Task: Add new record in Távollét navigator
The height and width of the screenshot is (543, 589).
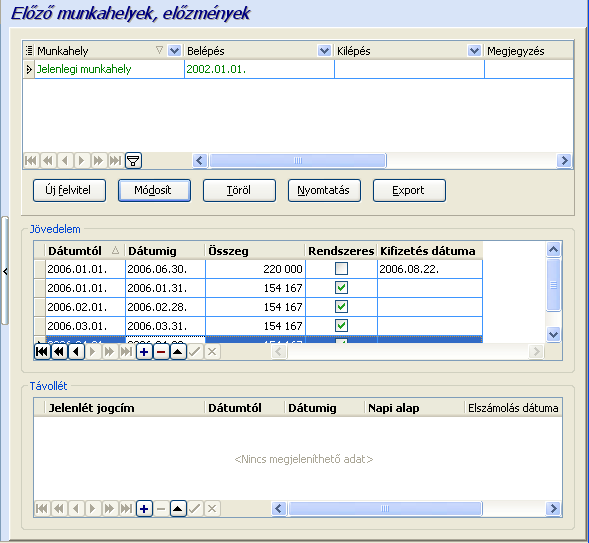Action: [144, 509]
